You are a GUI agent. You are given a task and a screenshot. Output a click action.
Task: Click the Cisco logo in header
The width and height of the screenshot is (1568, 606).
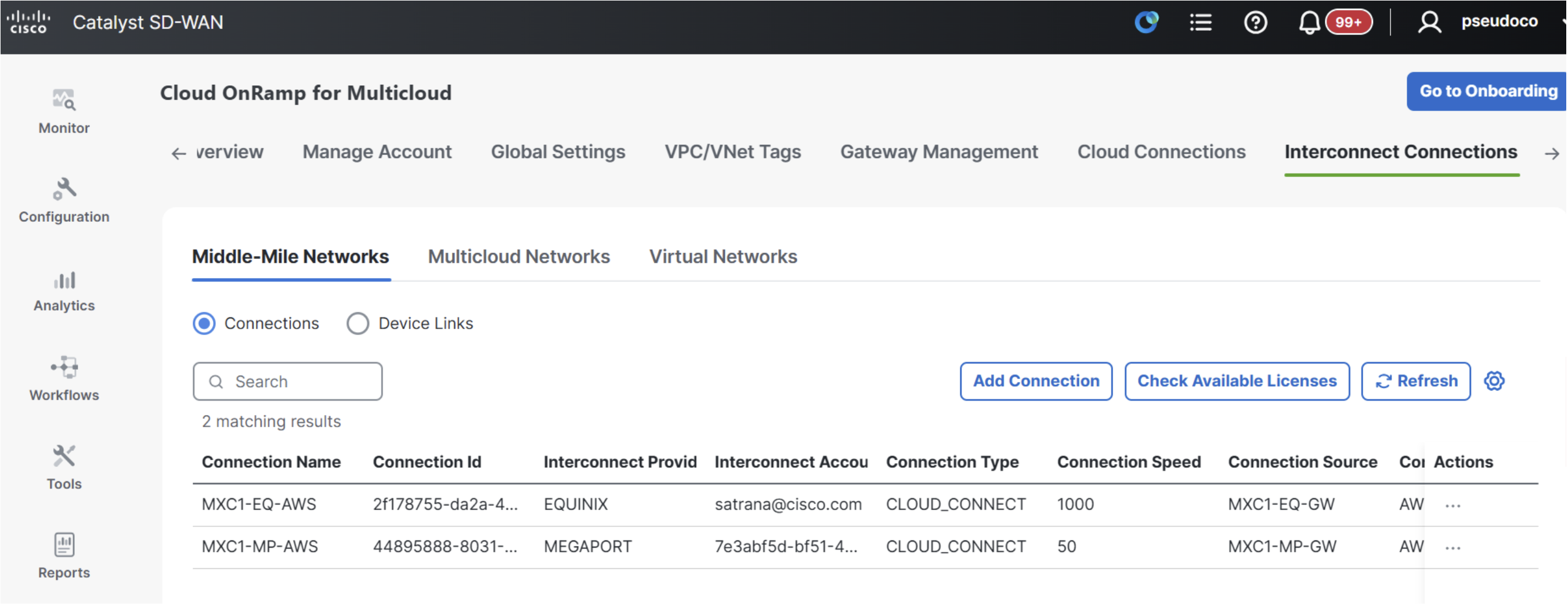pos(28,23)
